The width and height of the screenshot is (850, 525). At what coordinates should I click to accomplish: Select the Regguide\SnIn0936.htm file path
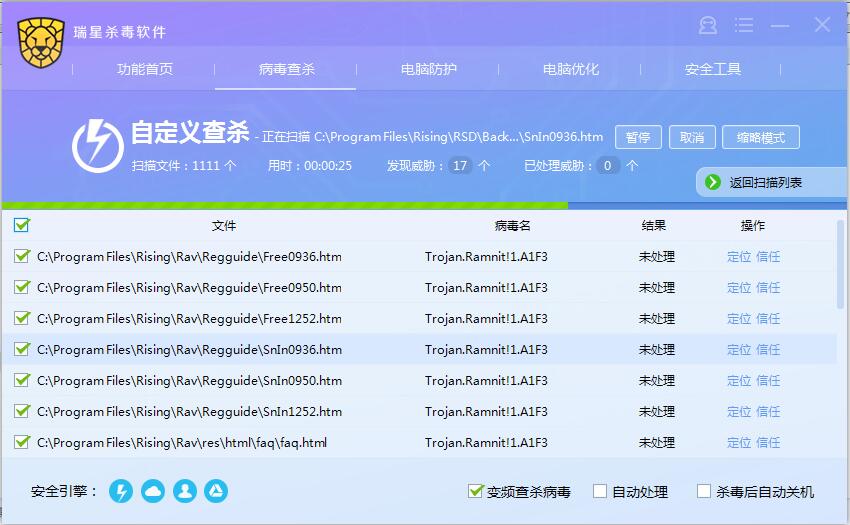tap(189, 350)
